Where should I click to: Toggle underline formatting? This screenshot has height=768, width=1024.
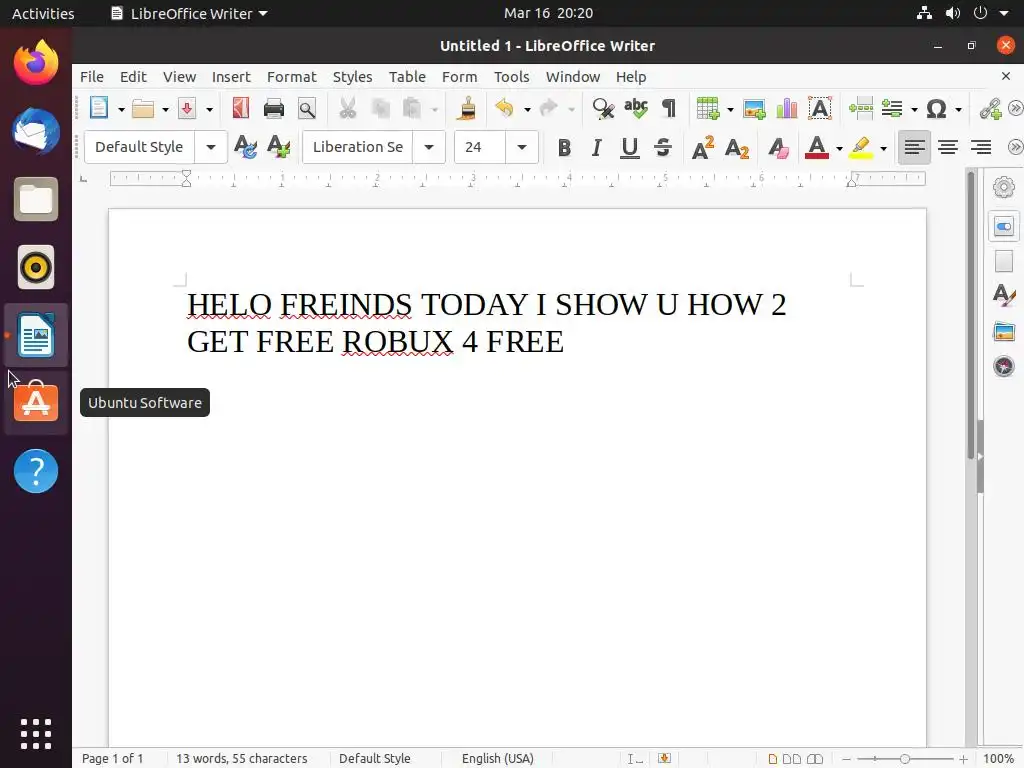(630, 148)
